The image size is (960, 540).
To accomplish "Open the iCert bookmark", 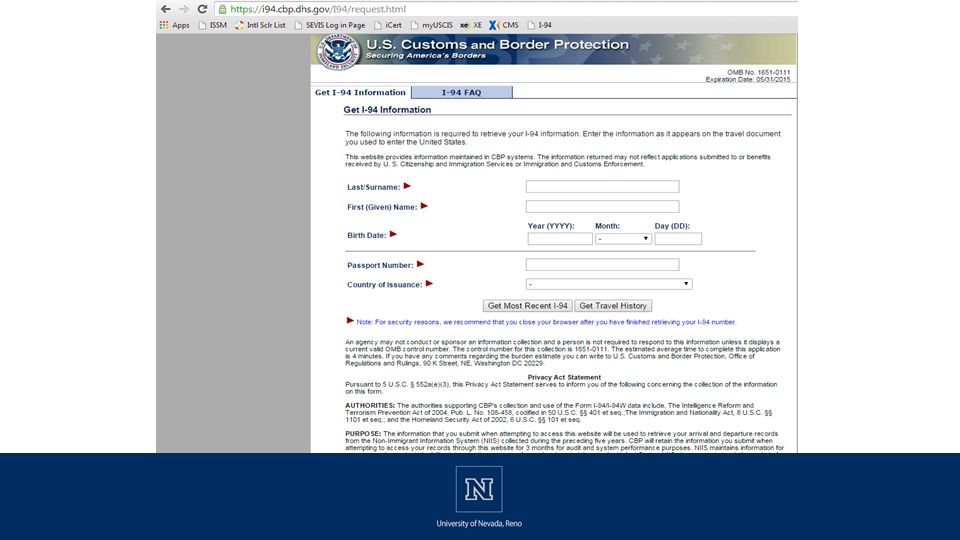I will 388,25.
